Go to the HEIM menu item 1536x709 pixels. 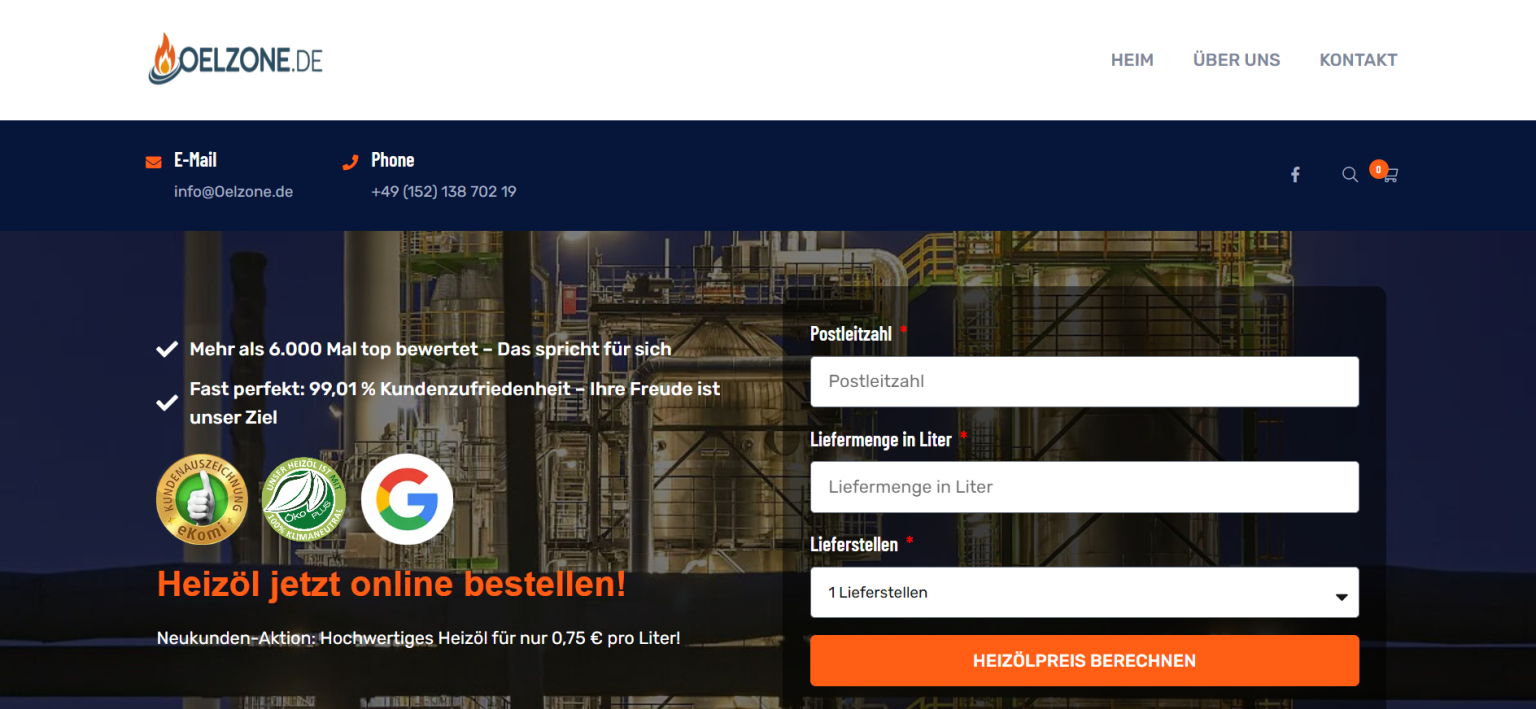[1132, 60]
